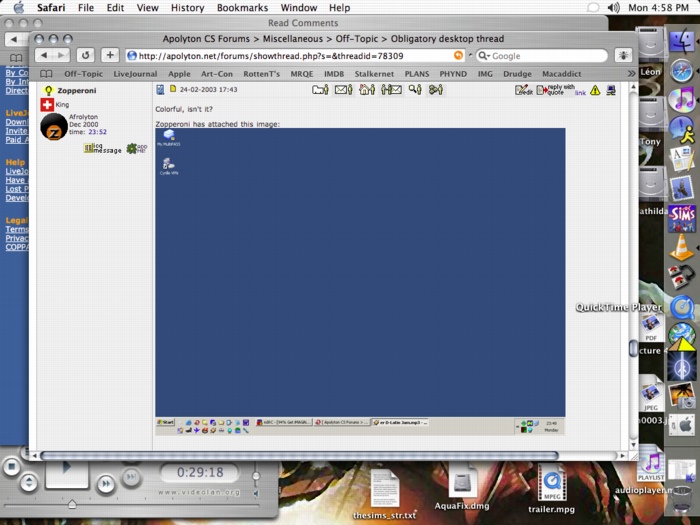Open the Google search magnifier dropdown
This screenshot has width=700, height=525.
(484, 56)
